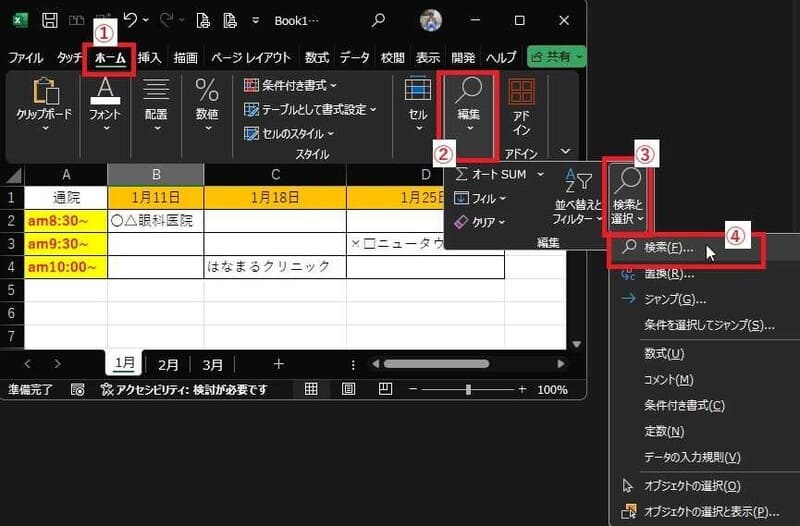Click the Undo arrow icon
The height and width of the screenshot is (526, 800).
click(129, 20)
